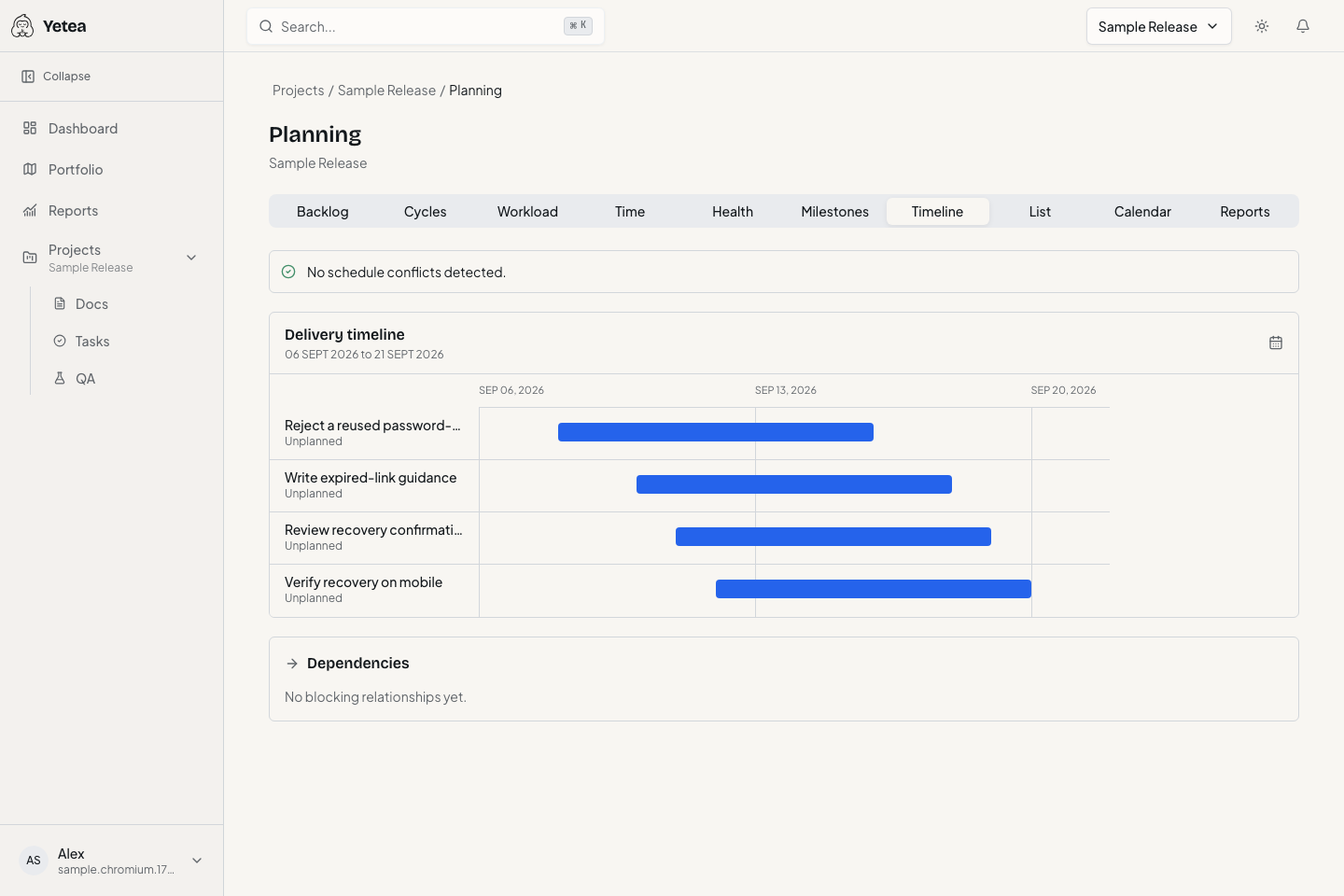Open QA in the sidebar

click(x=127, y=379)
